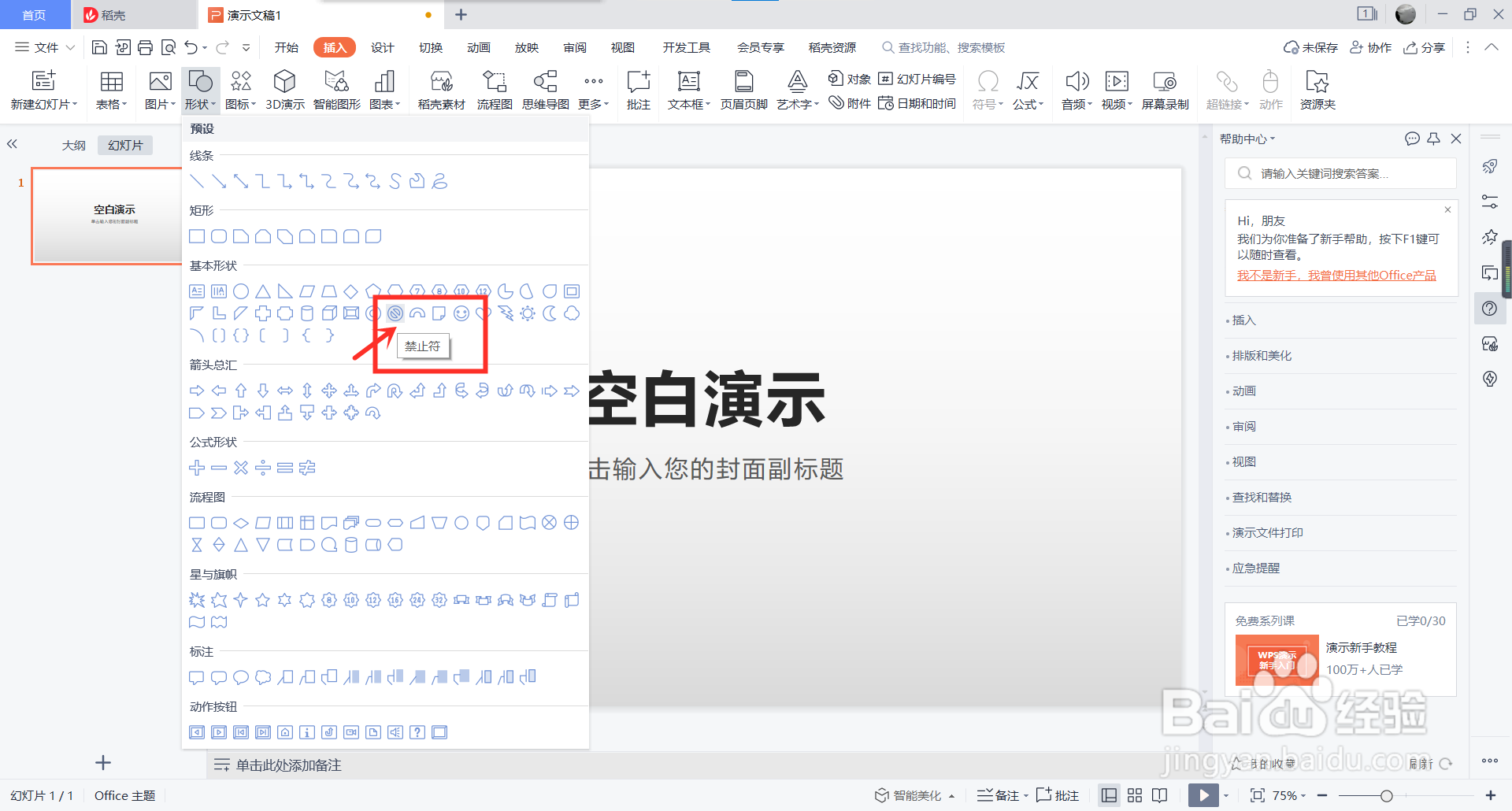The width and height of the screenshot is (1512, 811).
Task: Select the 禁止符 (no symbol) shape
Action: (x=395, y=313)
